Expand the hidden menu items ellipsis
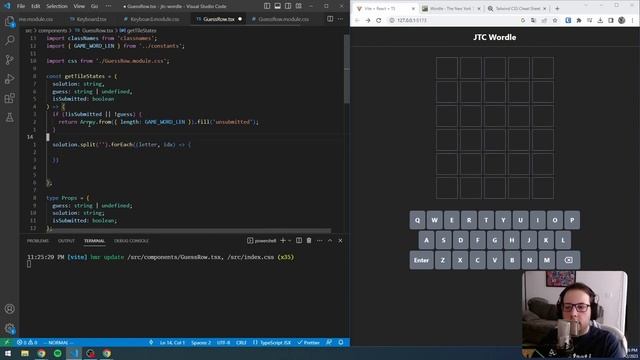 pyautogui.click(x=108, y=6)
